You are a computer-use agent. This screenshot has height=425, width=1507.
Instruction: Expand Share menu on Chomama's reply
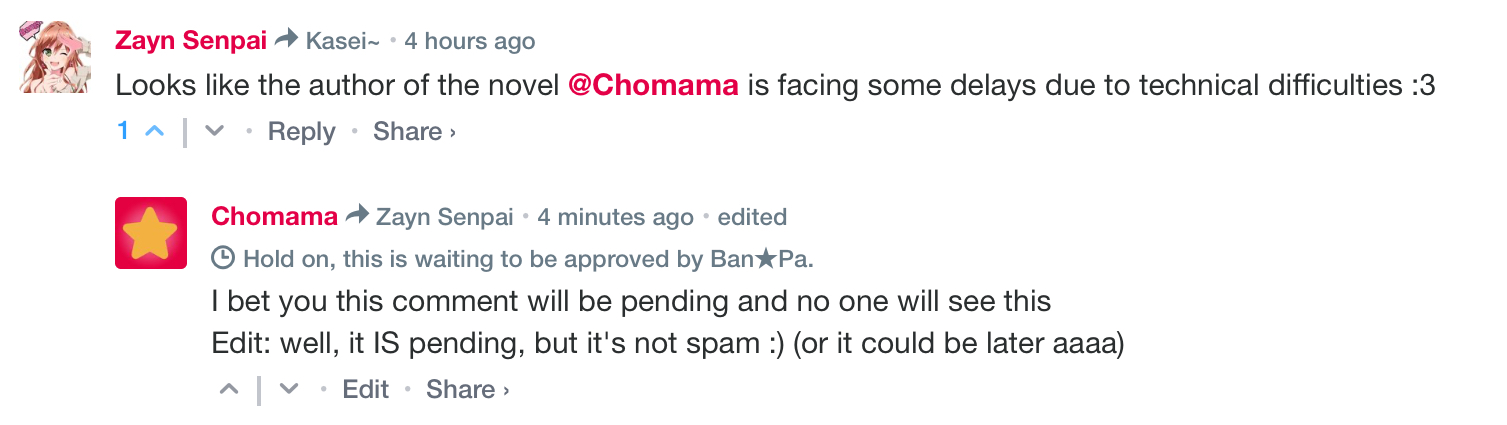pos(467,389)
